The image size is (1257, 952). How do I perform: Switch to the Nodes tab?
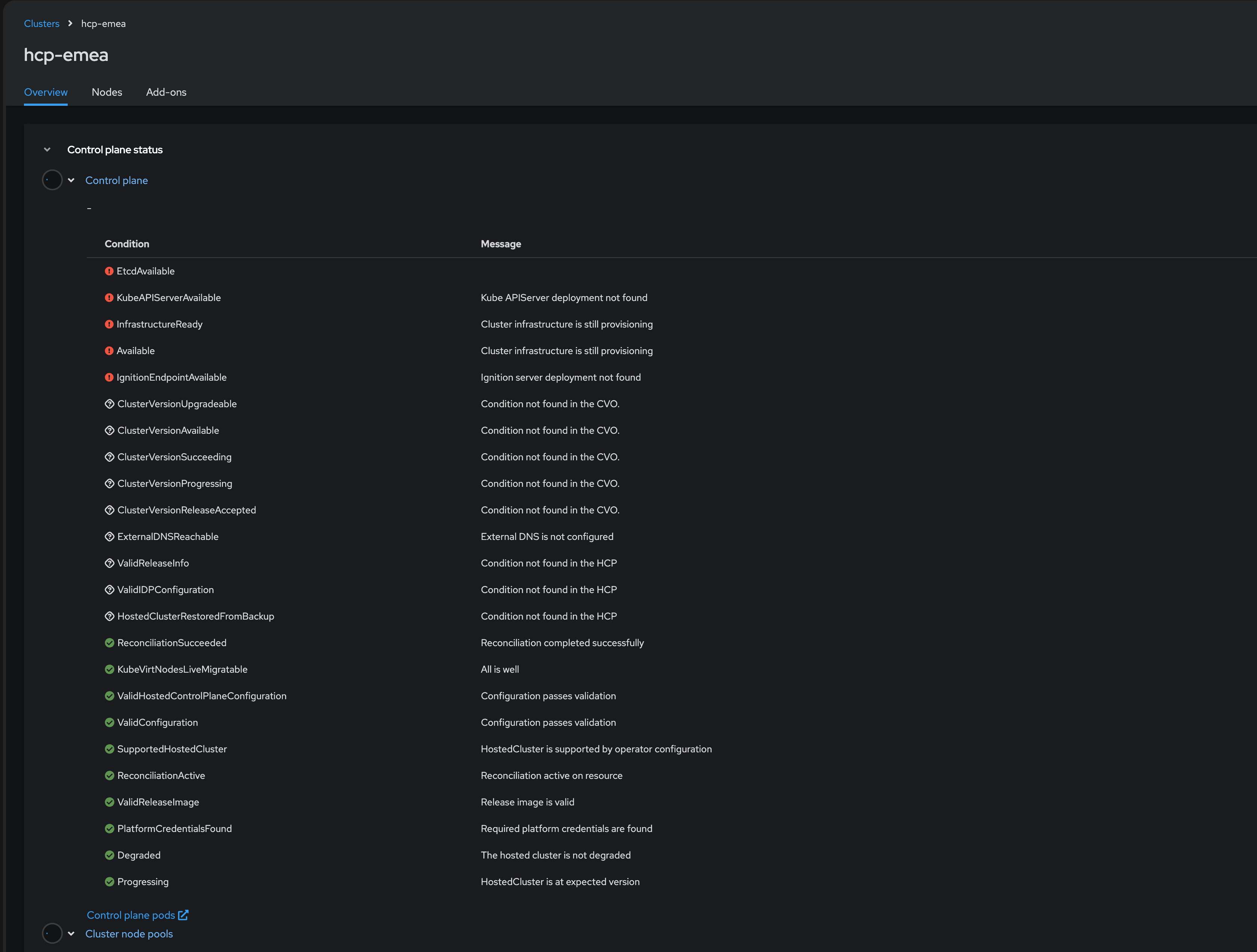pyautogui.click(x=107, y=92)
